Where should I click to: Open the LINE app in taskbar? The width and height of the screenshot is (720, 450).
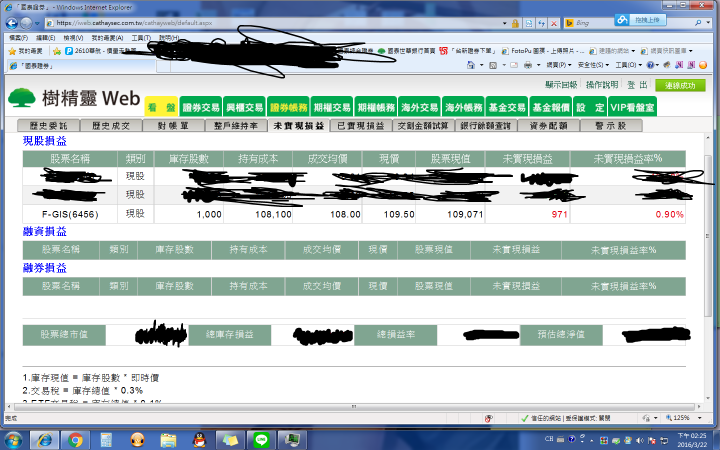pos(261,440)
